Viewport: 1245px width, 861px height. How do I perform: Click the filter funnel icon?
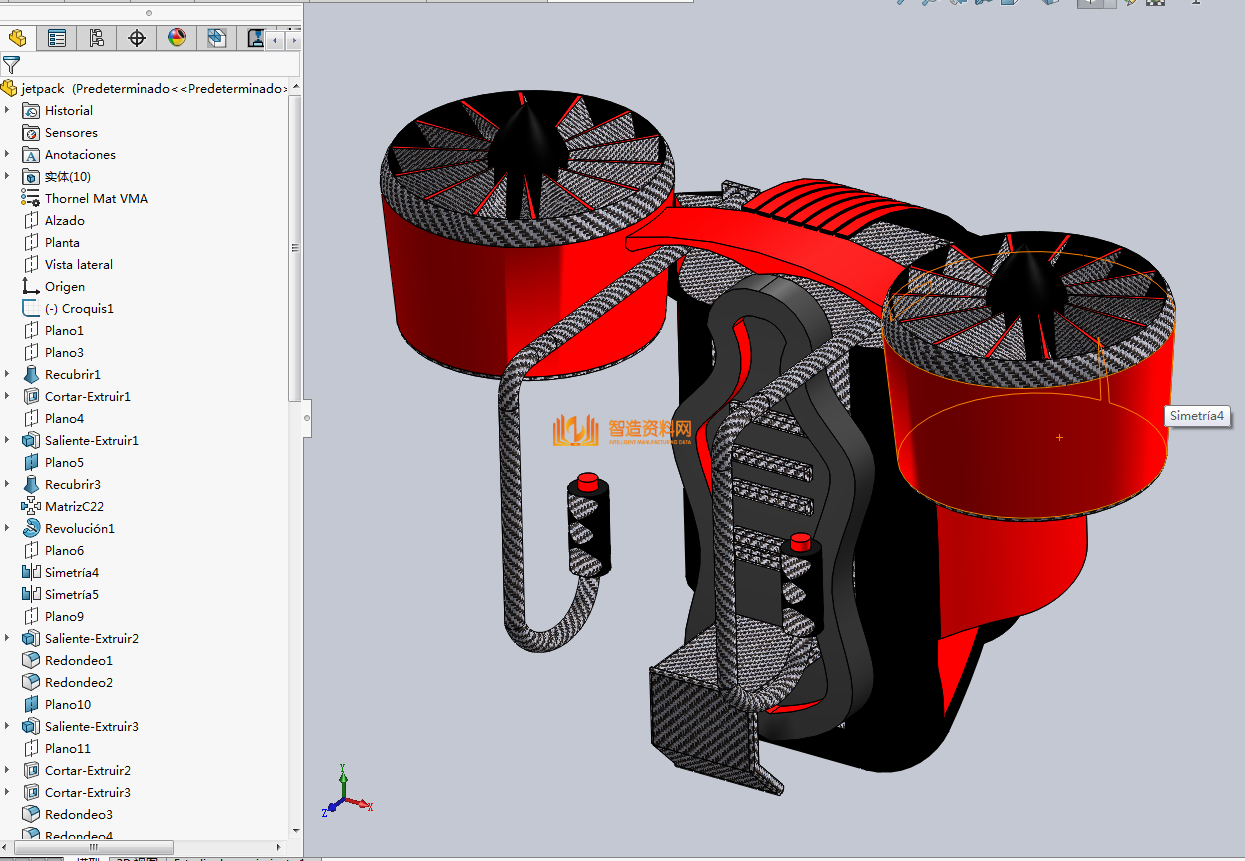click(11, 65)
